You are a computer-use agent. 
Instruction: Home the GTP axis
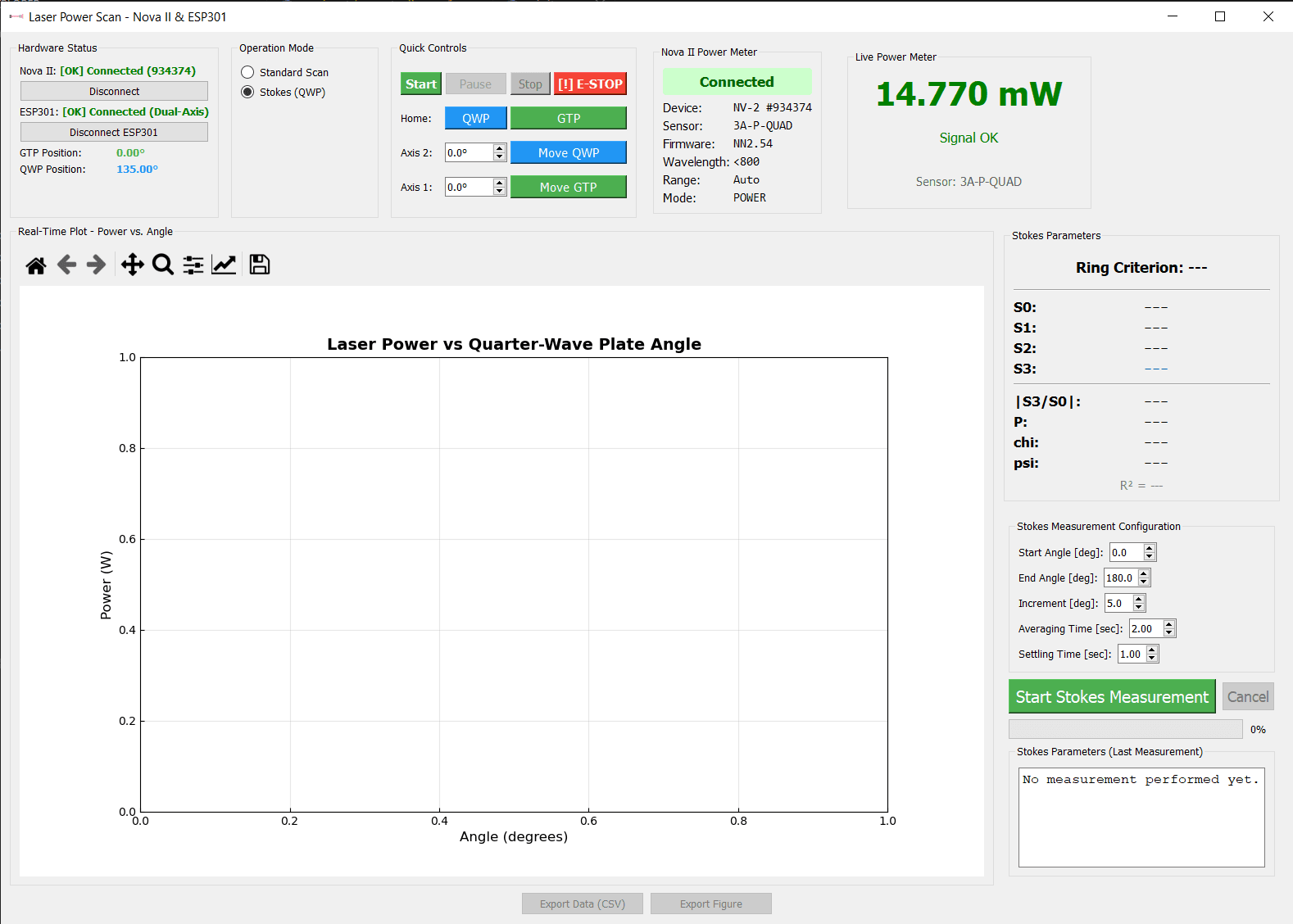point(569,118)
